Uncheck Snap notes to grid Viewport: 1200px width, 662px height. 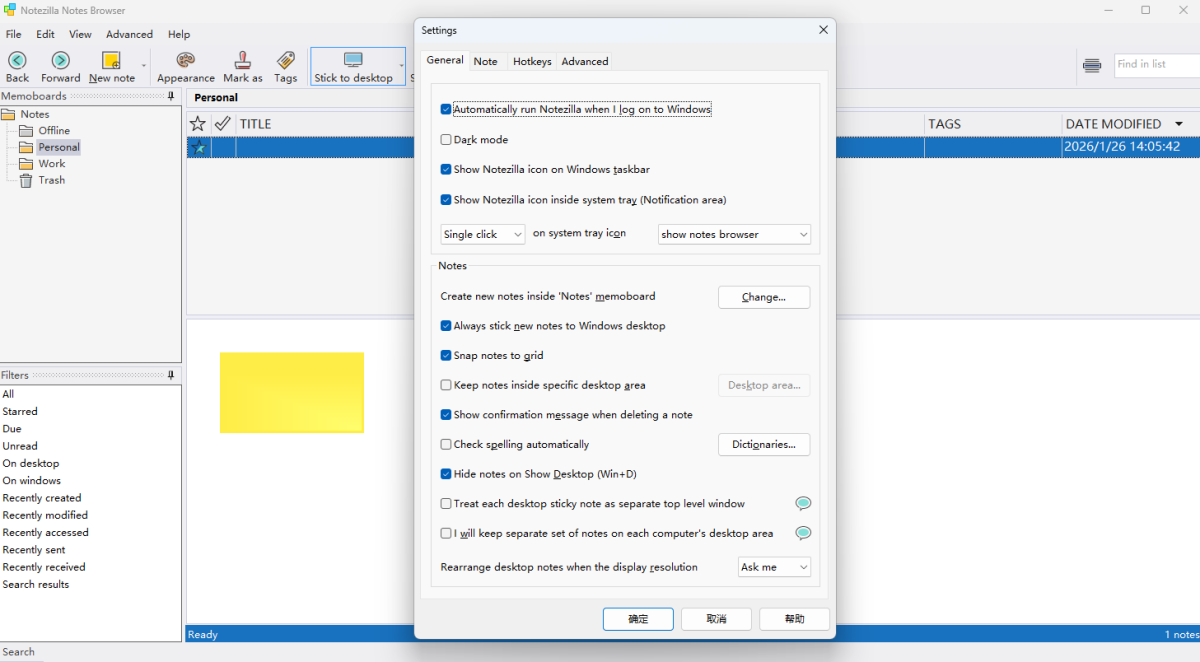pos(446,355)
